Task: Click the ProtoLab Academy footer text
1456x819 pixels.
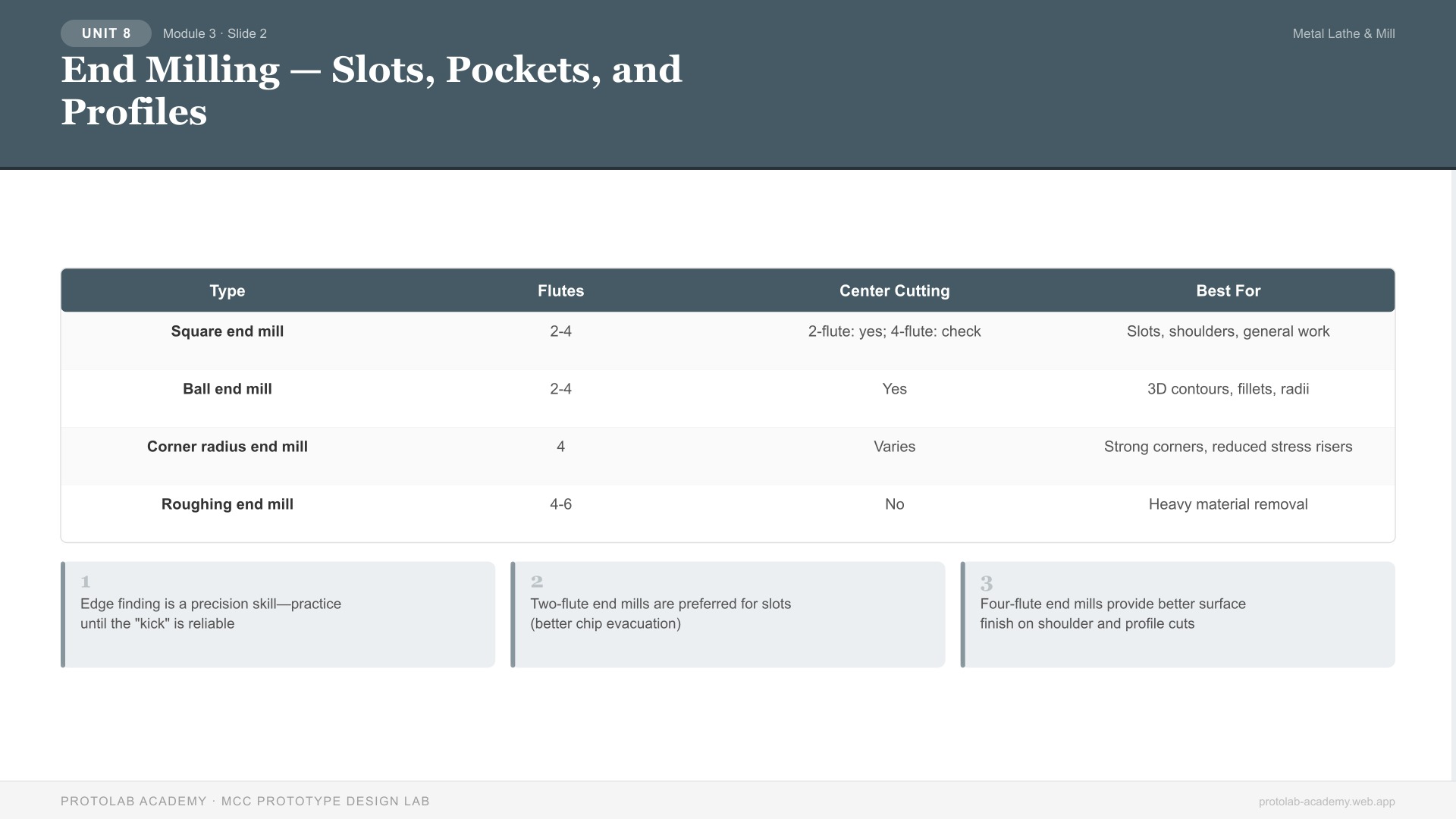Action: (245, 801)
